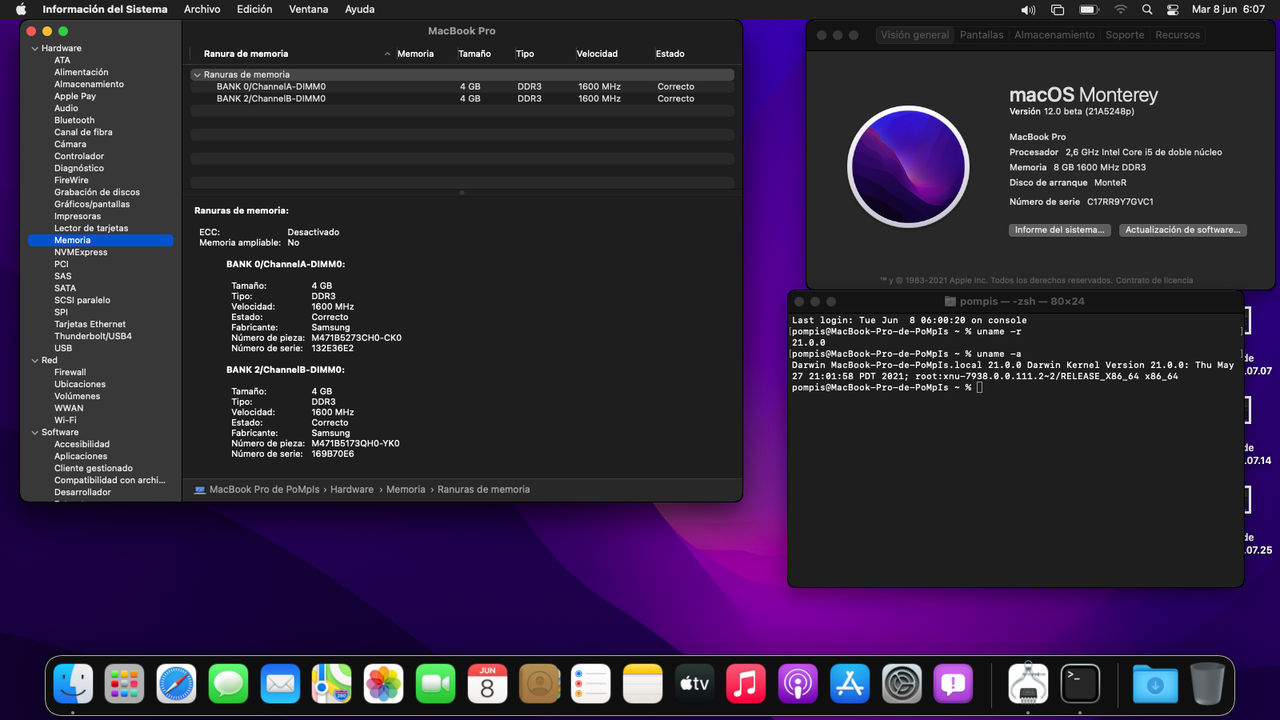Select the BANK 2/ChannelB-DIMM0 table row

pos(462,99)
